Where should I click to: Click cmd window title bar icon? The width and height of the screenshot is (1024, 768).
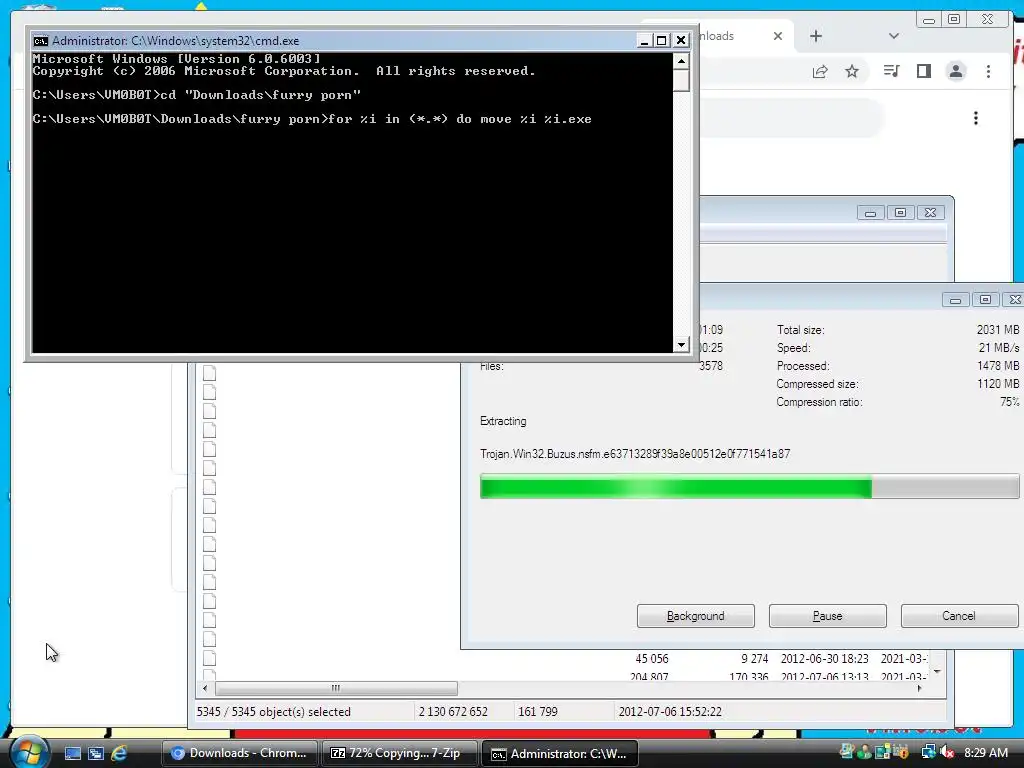click(x=40, y=40)
